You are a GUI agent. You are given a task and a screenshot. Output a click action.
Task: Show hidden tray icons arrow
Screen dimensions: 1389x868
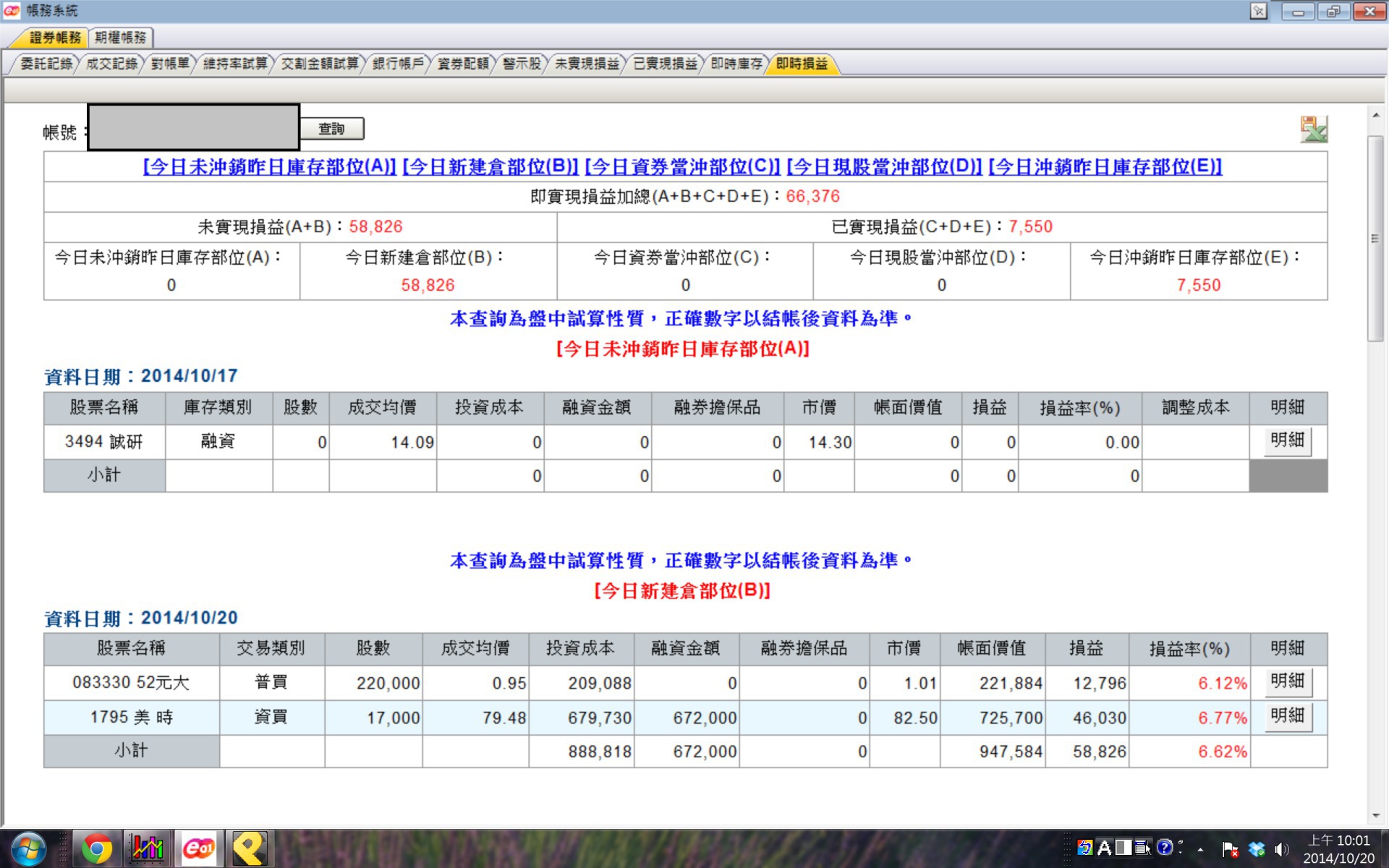1200,850
